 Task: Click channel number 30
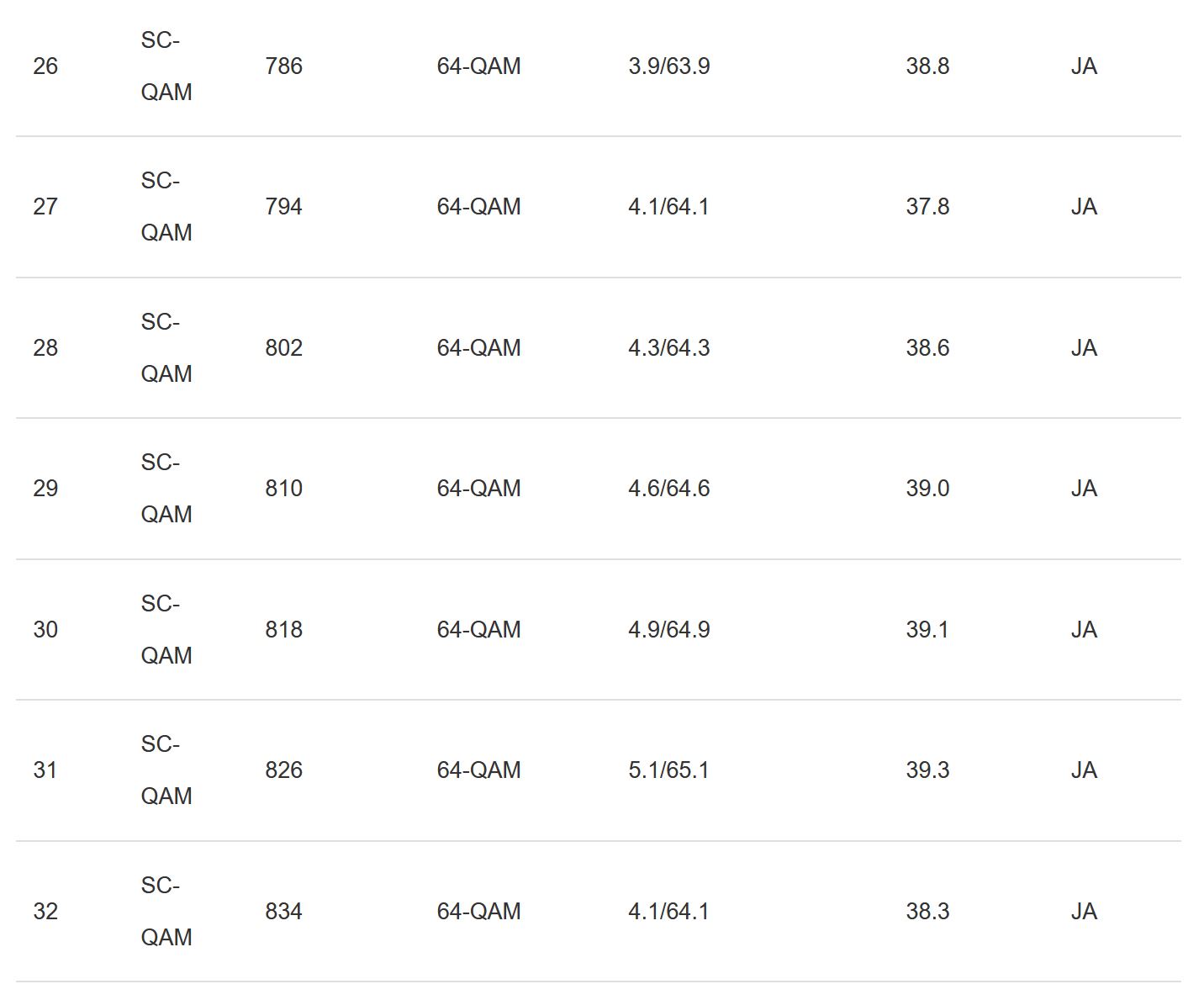click(x=45, y=630)
